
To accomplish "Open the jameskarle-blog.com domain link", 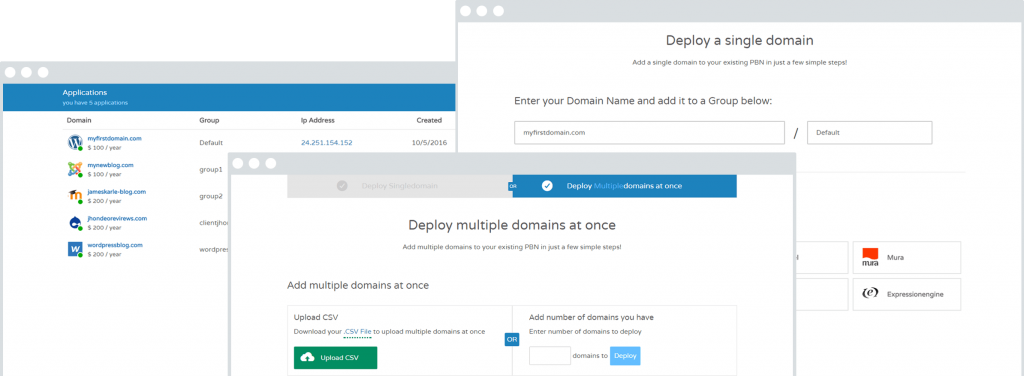I will [x=116, y=192].
